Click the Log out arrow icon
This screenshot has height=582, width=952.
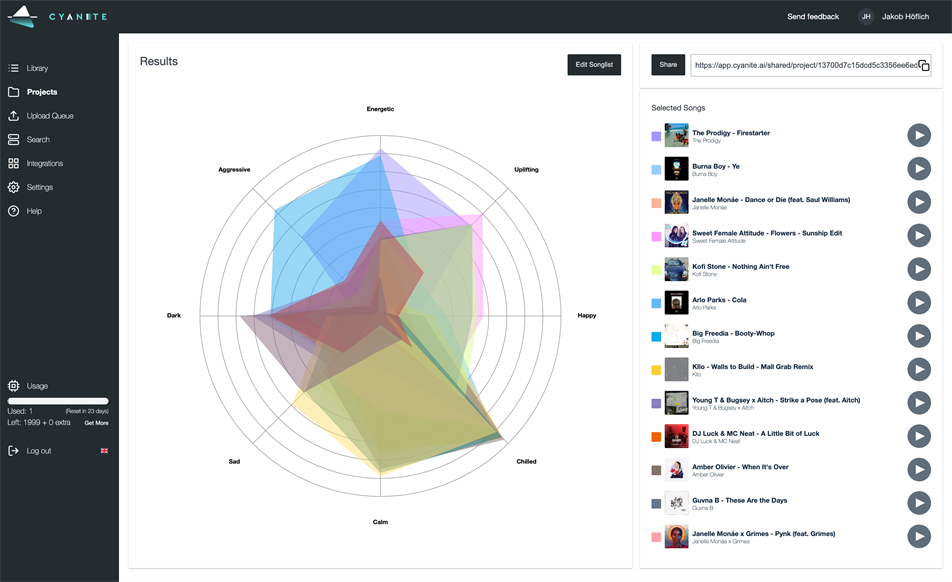tap(13, 451)
